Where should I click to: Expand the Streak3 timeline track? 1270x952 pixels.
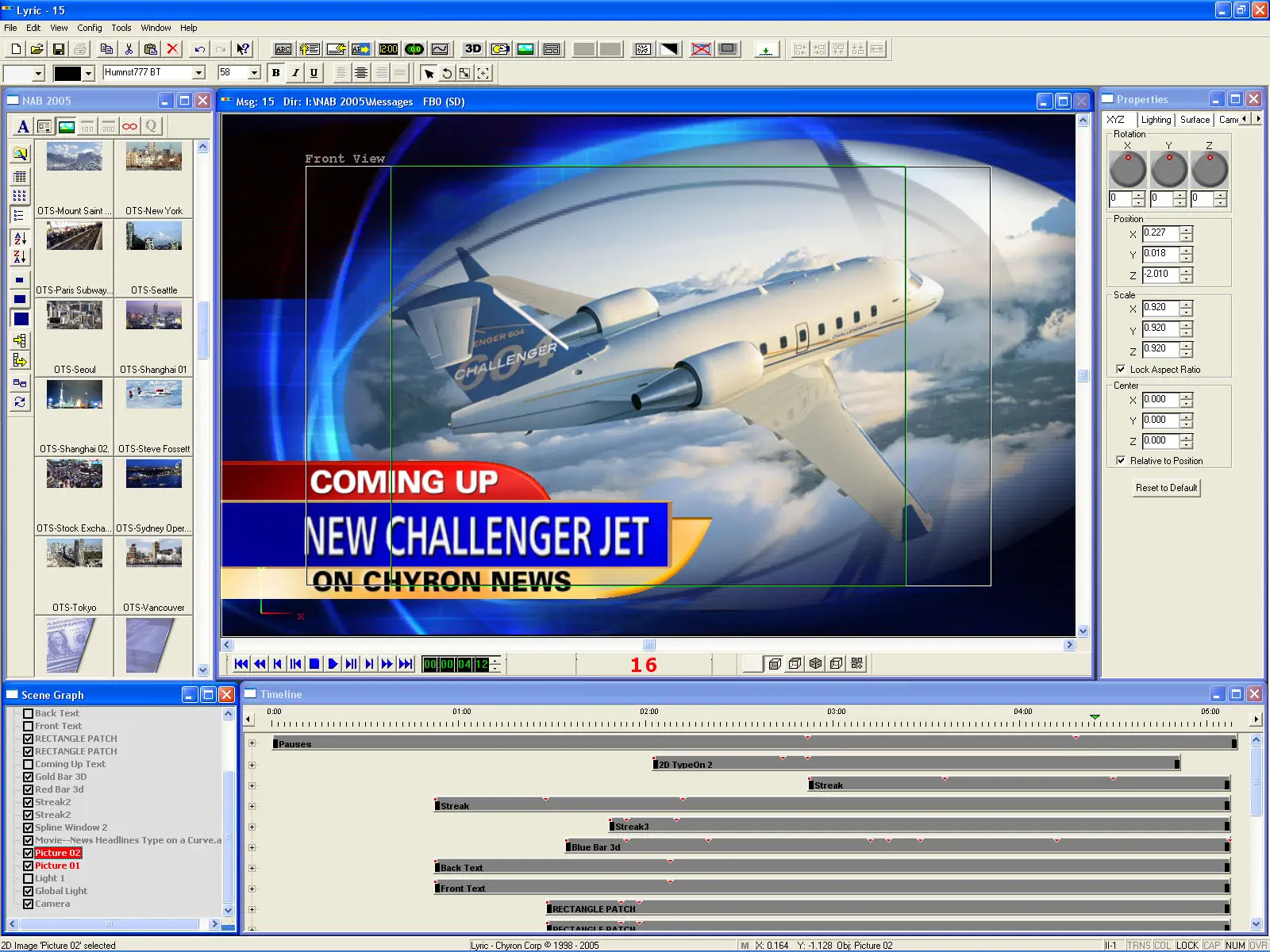pyautogui.click(x=252, y=827)
